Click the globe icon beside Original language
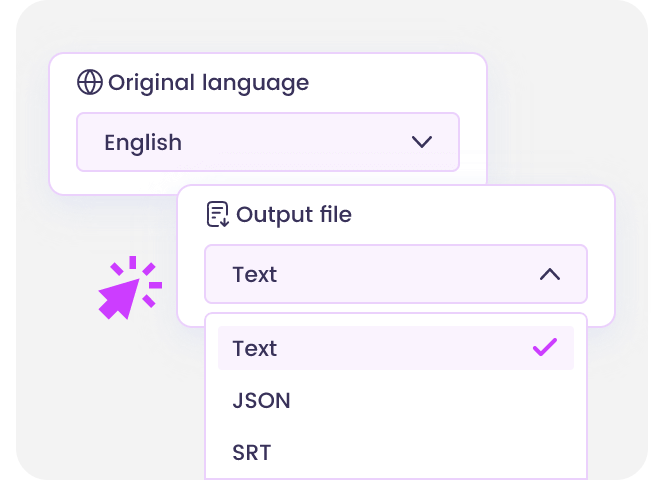664x480 pixels. pyautogui.click(x=90, y=82)
